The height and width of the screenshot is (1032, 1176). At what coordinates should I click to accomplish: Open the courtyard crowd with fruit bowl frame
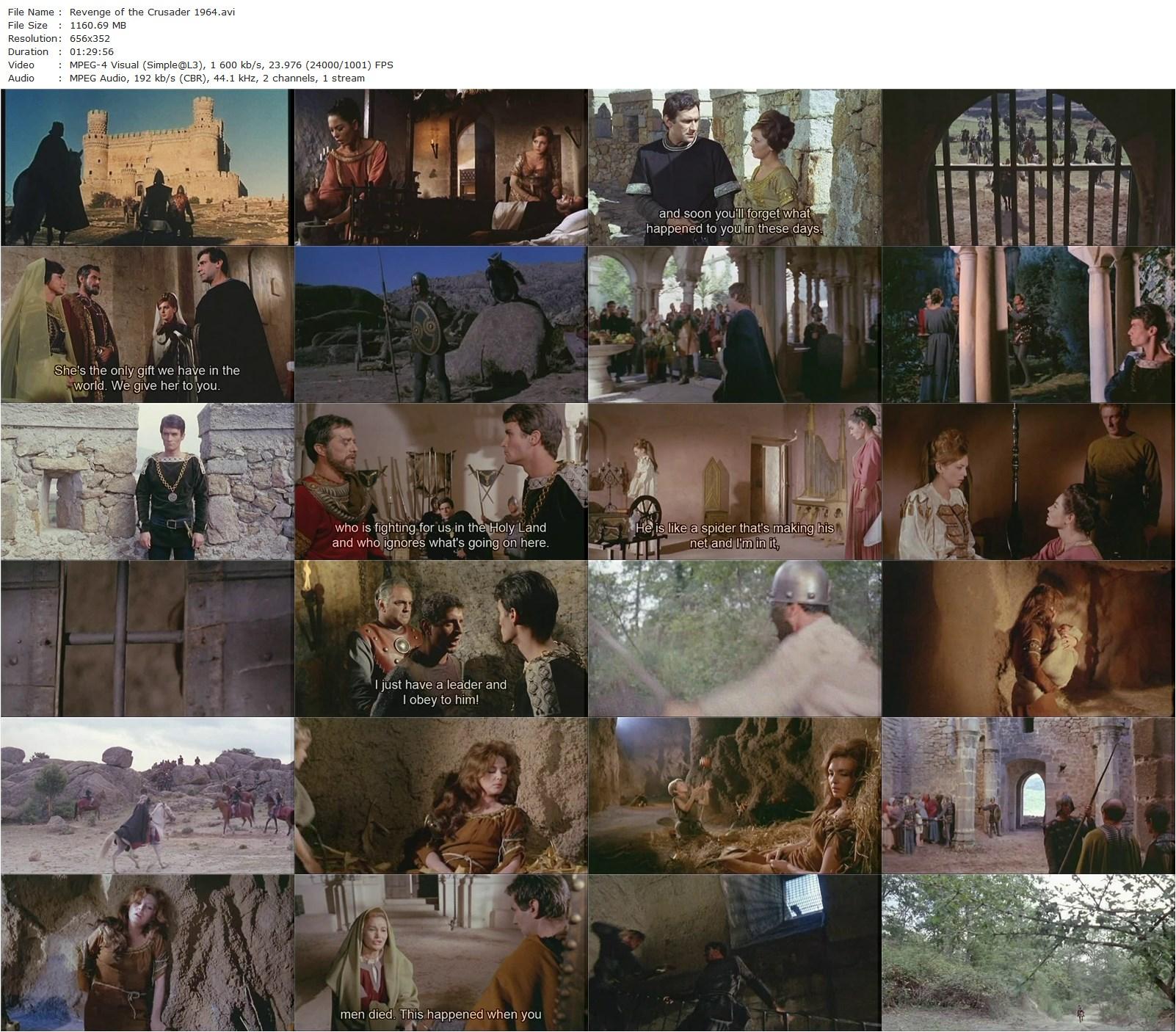(734, 324)
